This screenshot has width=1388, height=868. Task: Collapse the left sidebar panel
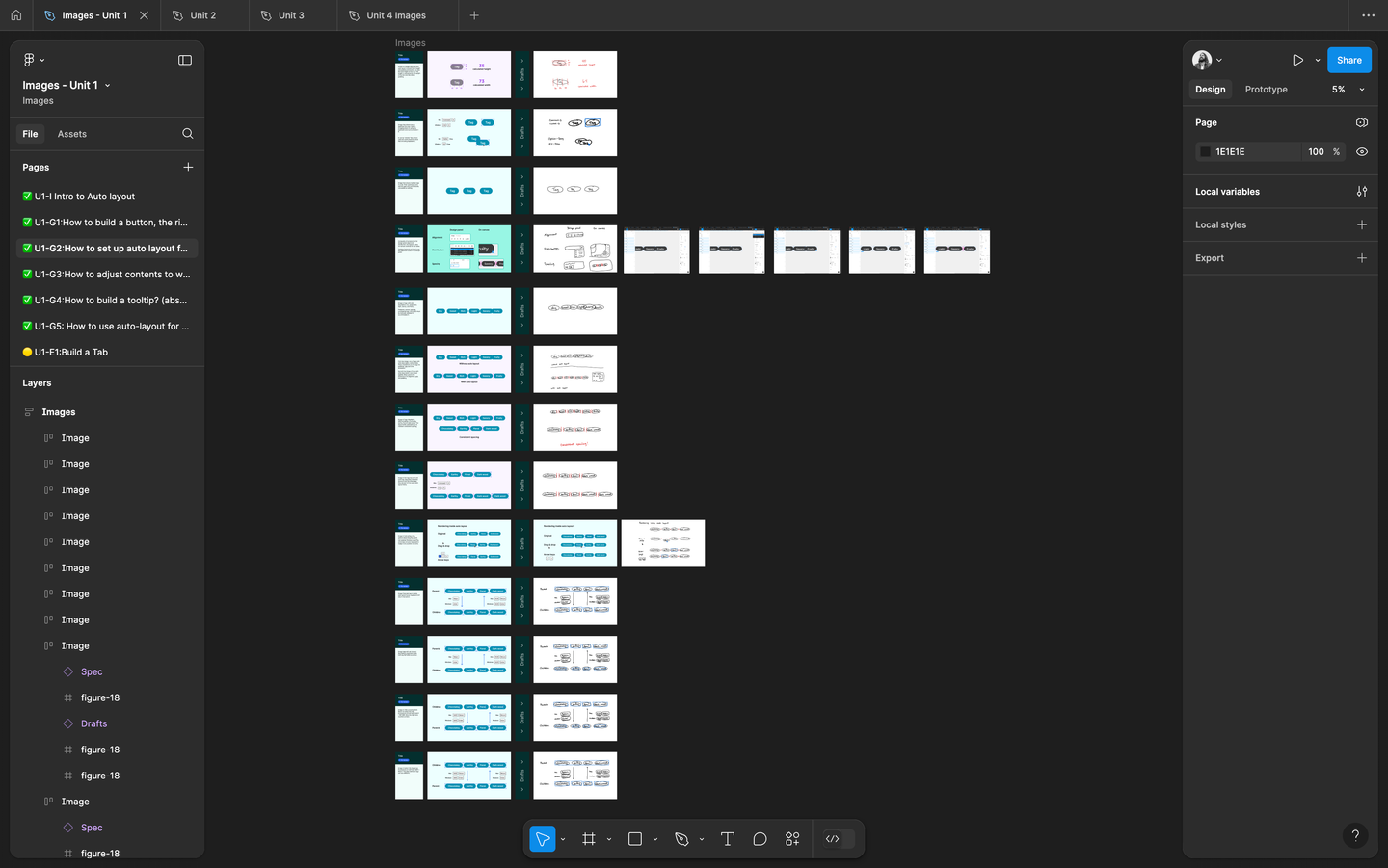(185, 60)
